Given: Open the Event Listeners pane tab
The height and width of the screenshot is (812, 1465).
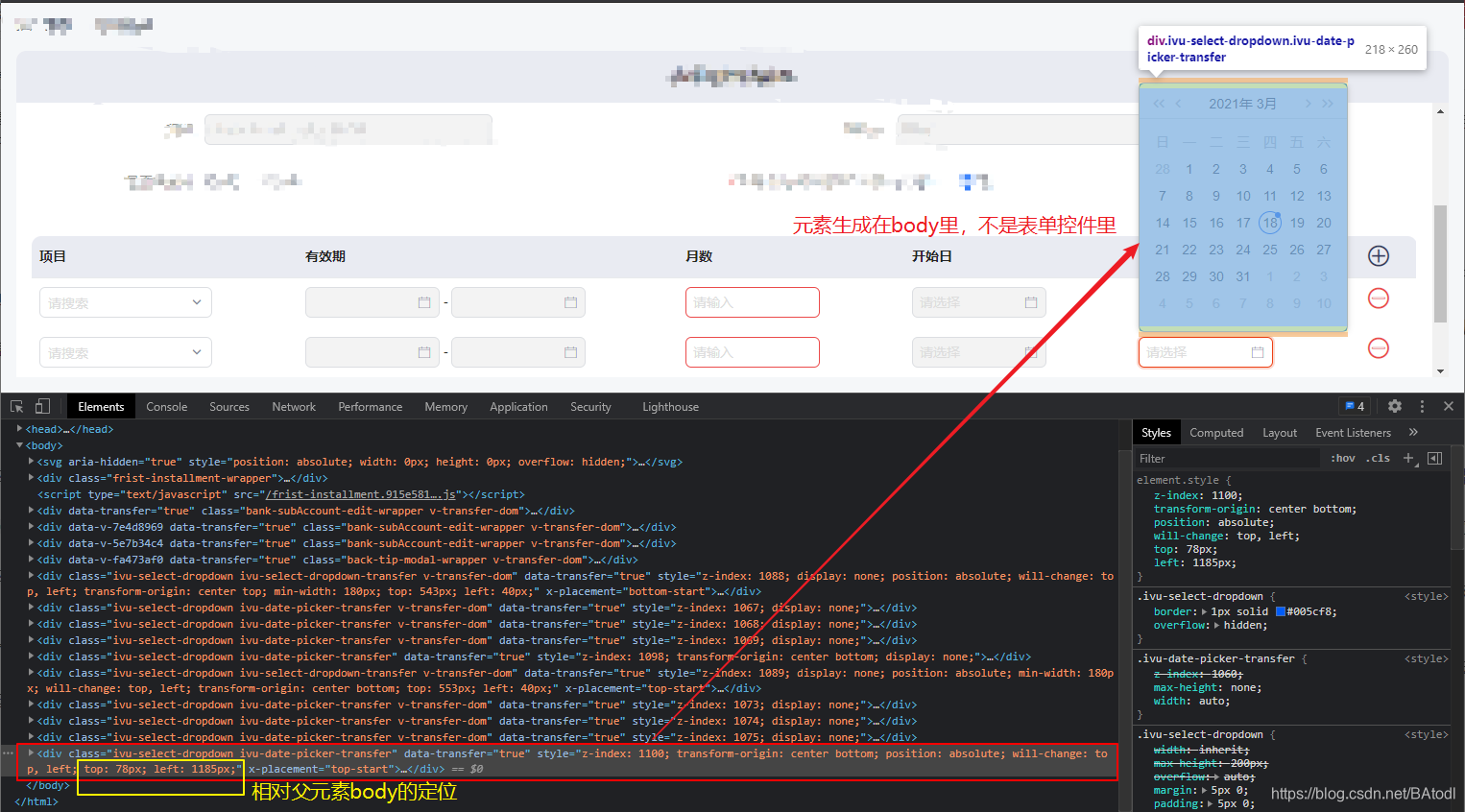Looking at the screenshot, I should click(x=1353, y=433).
